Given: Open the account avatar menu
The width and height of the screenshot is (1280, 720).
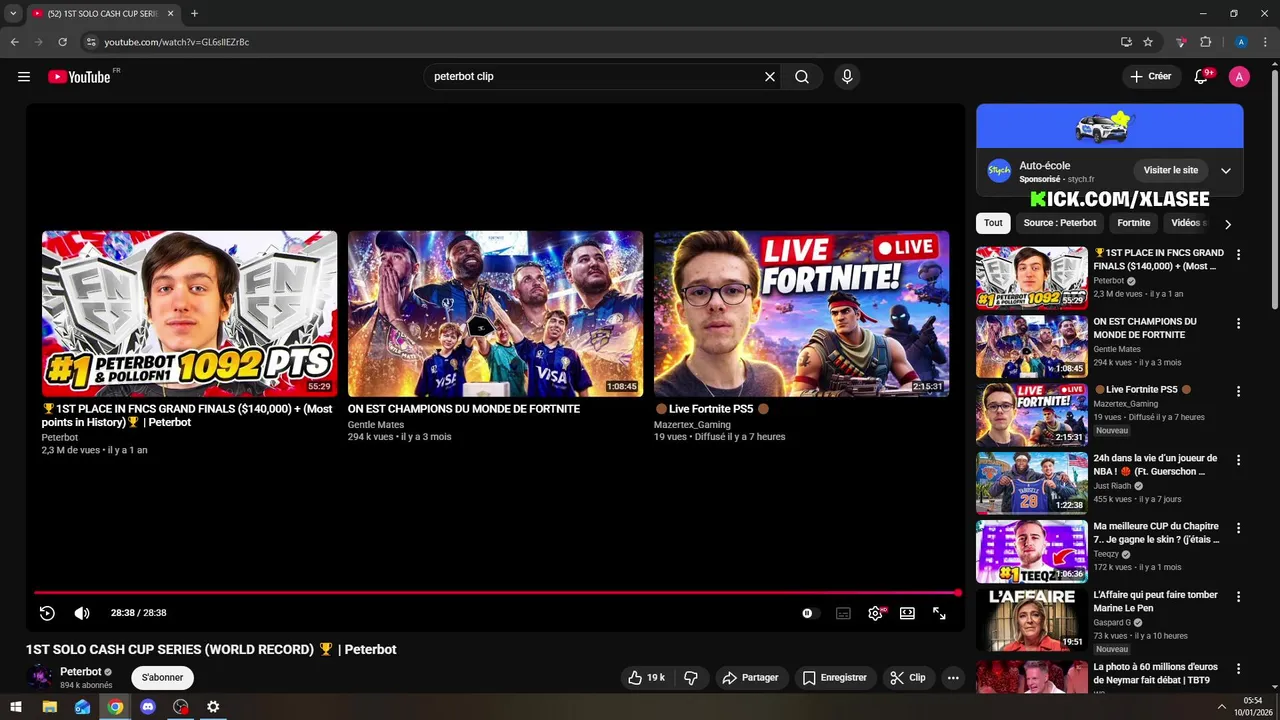Looking at the screenshot, I should (1240, 77).
